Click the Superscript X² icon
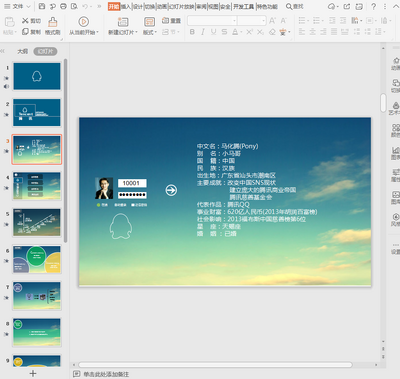This screenshot has height=379, width=400. 250,32
